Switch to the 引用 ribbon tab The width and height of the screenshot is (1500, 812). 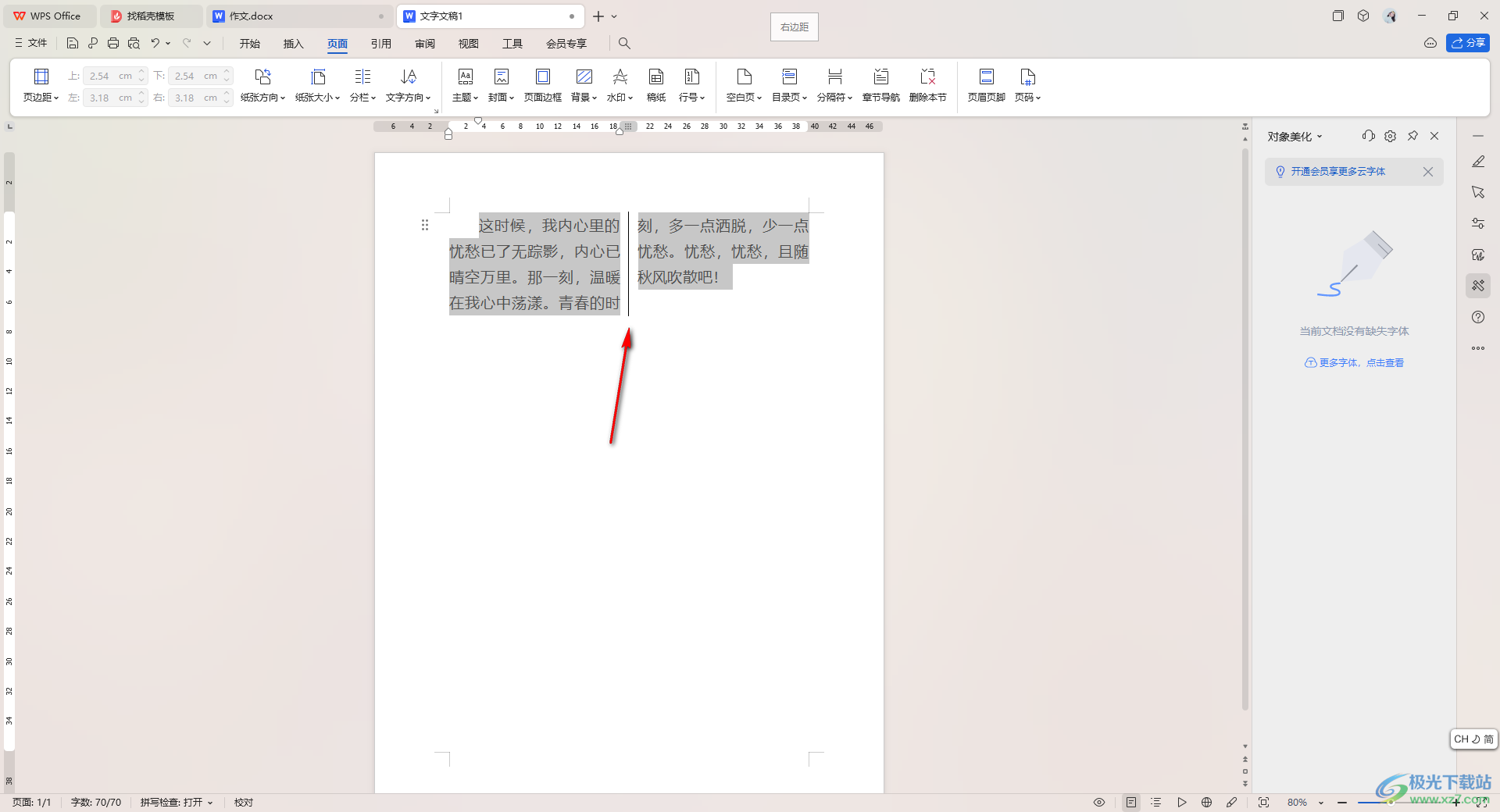click(381, 44)
